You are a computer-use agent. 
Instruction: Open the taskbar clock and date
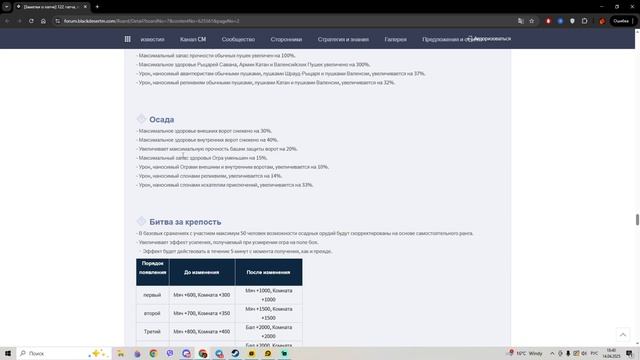coord(611,353)
